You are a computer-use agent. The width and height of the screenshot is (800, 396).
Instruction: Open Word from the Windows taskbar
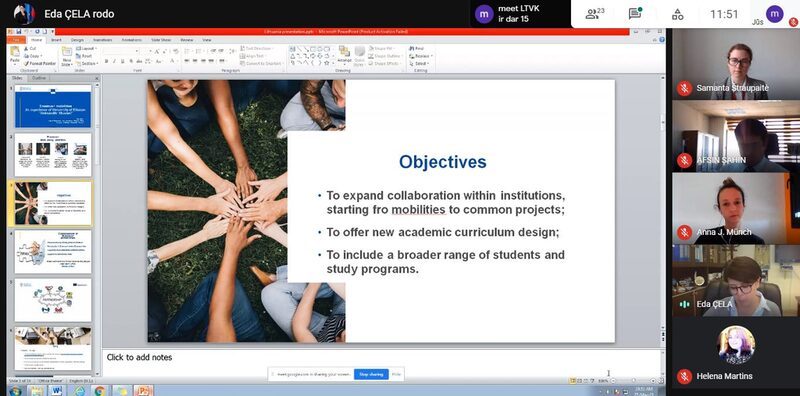coord(56,391)
